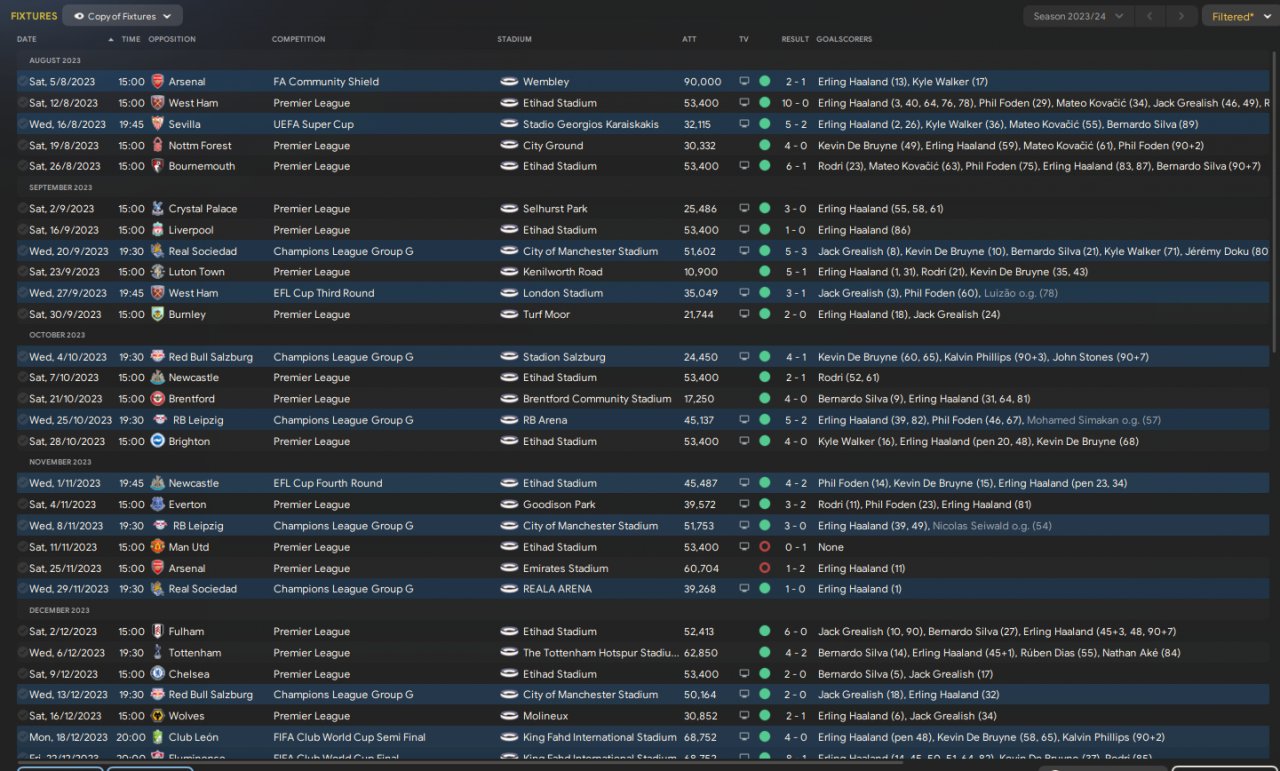Click the Arsenal badge in the 5/8/2023 fixture

[157, 82]
